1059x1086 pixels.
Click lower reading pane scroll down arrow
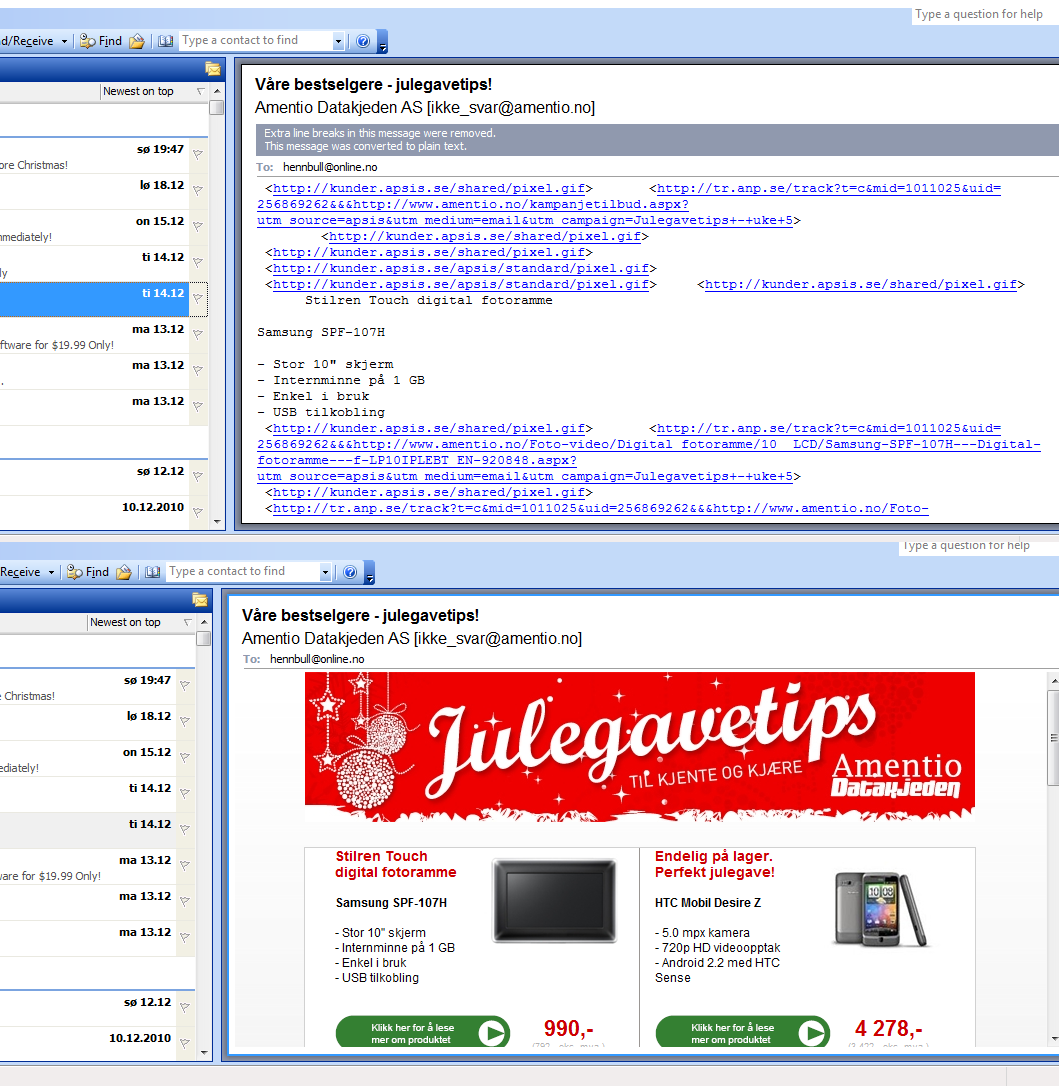click(1054, 1039)
